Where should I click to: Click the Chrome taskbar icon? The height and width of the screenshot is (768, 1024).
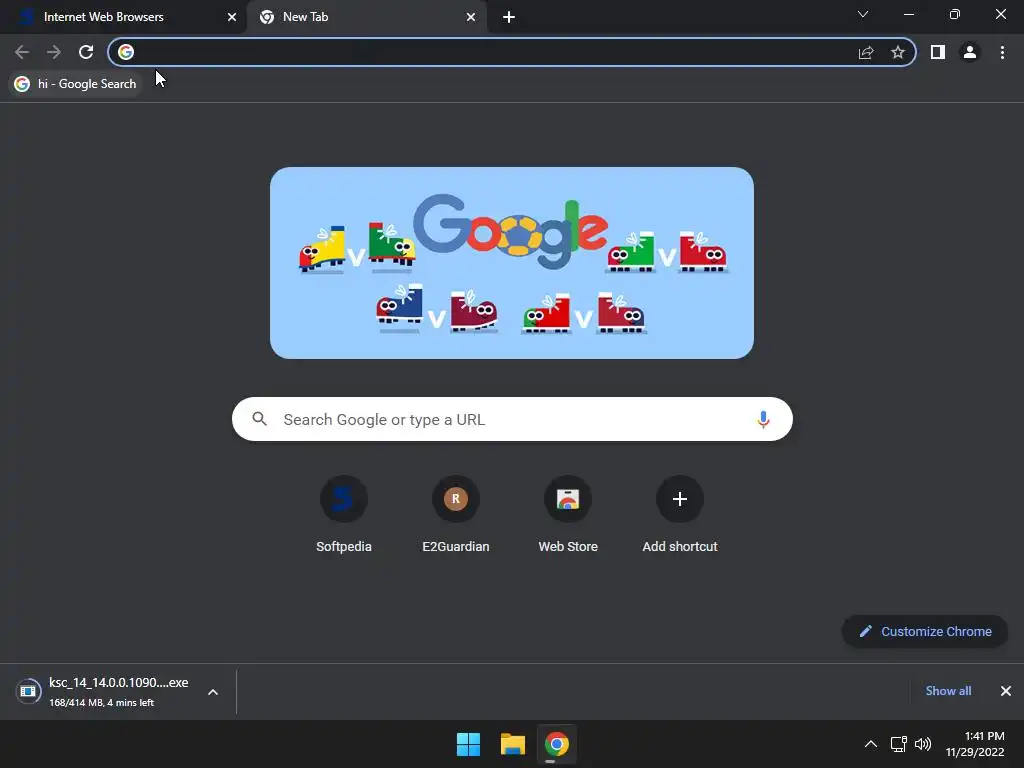pyautogui.click(x=557, y=744)
